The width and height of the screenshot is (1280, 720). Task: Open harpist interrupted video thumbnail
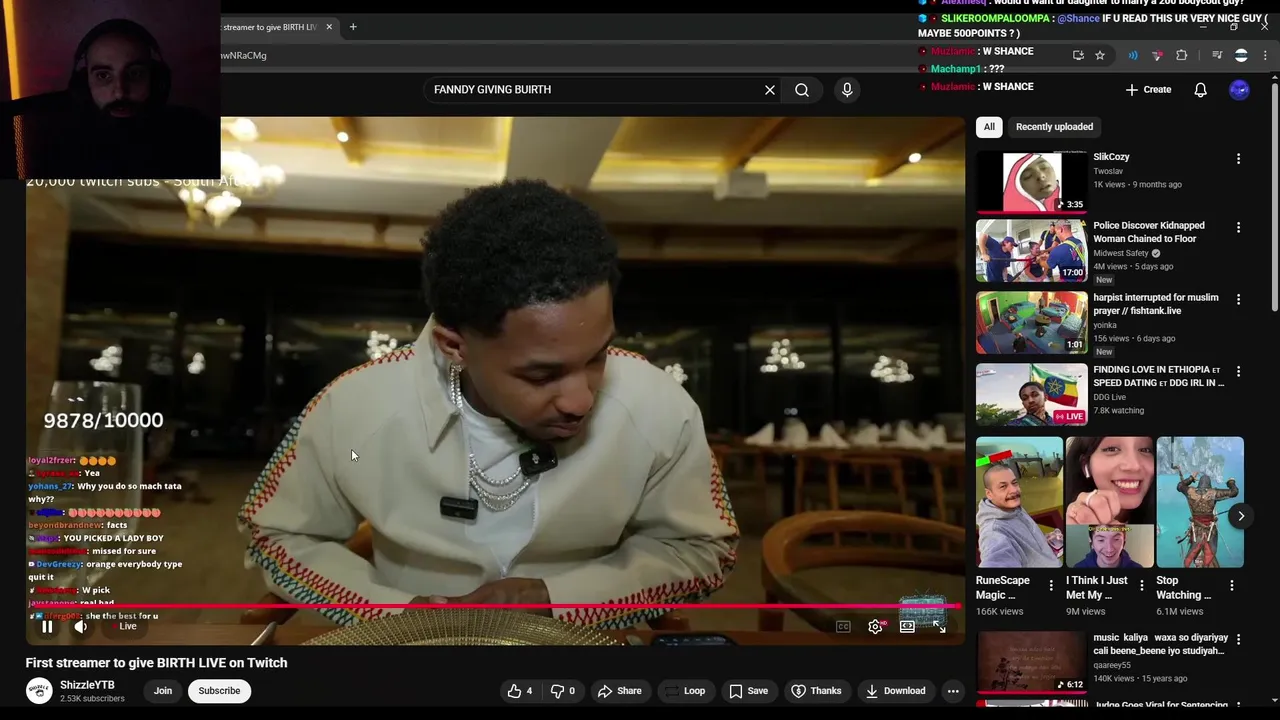coord(1031,323)
